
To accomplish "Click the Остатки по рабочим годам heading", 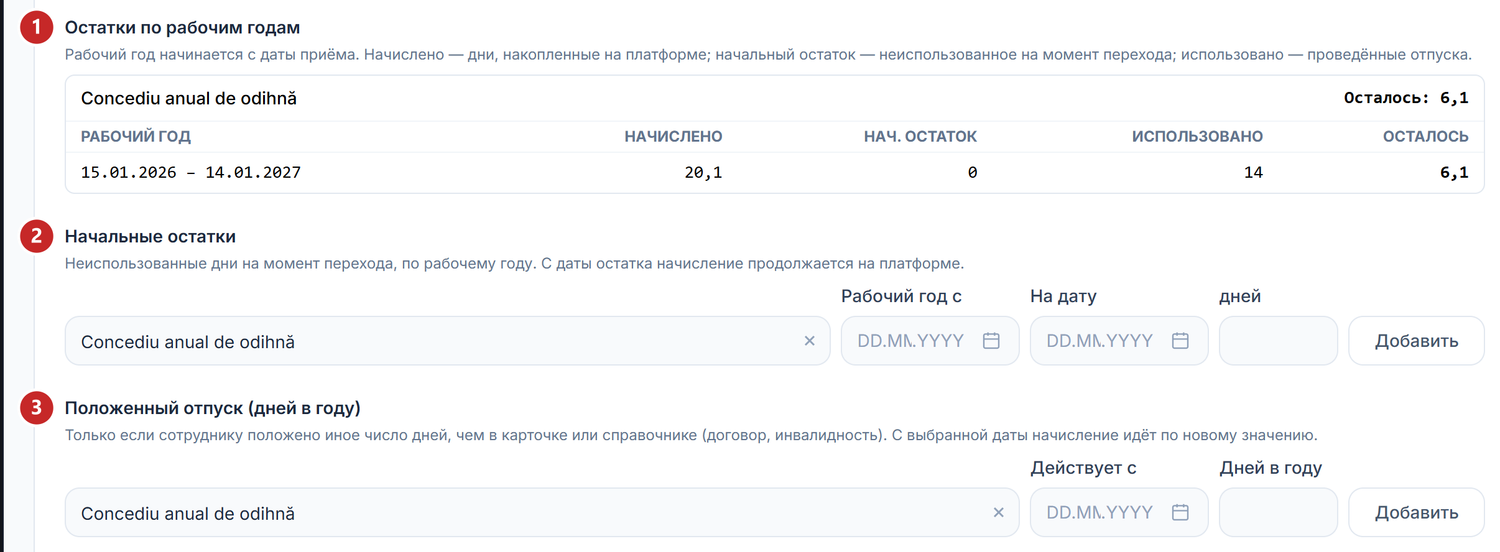I will (182, 28).
